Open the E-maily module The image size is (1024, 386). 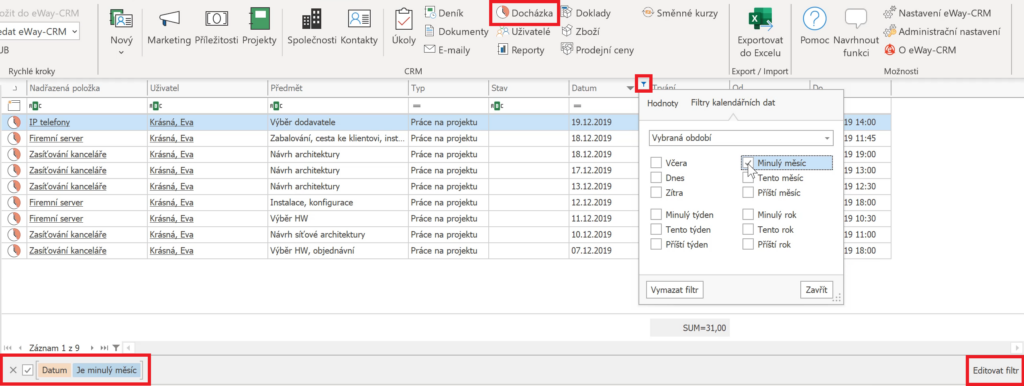tap(447, 49)
